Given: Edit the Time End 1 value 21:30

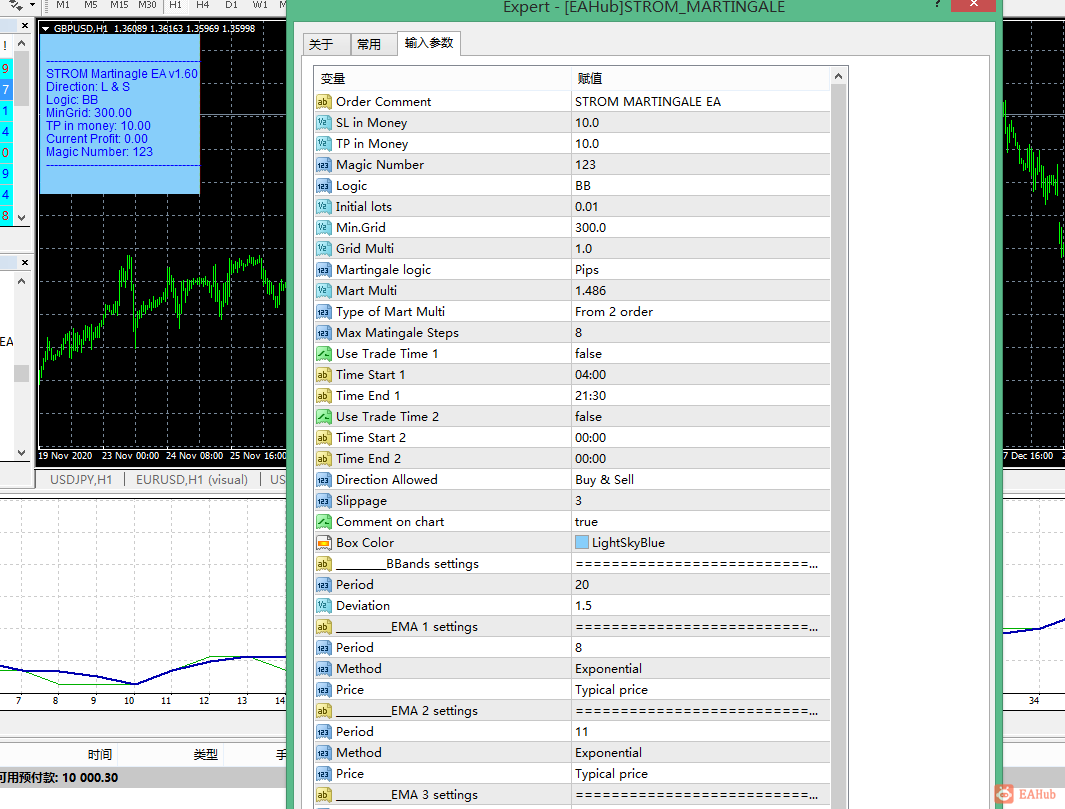Looking at the screenshot, I should pyautogui.click(x=700, y=396).
